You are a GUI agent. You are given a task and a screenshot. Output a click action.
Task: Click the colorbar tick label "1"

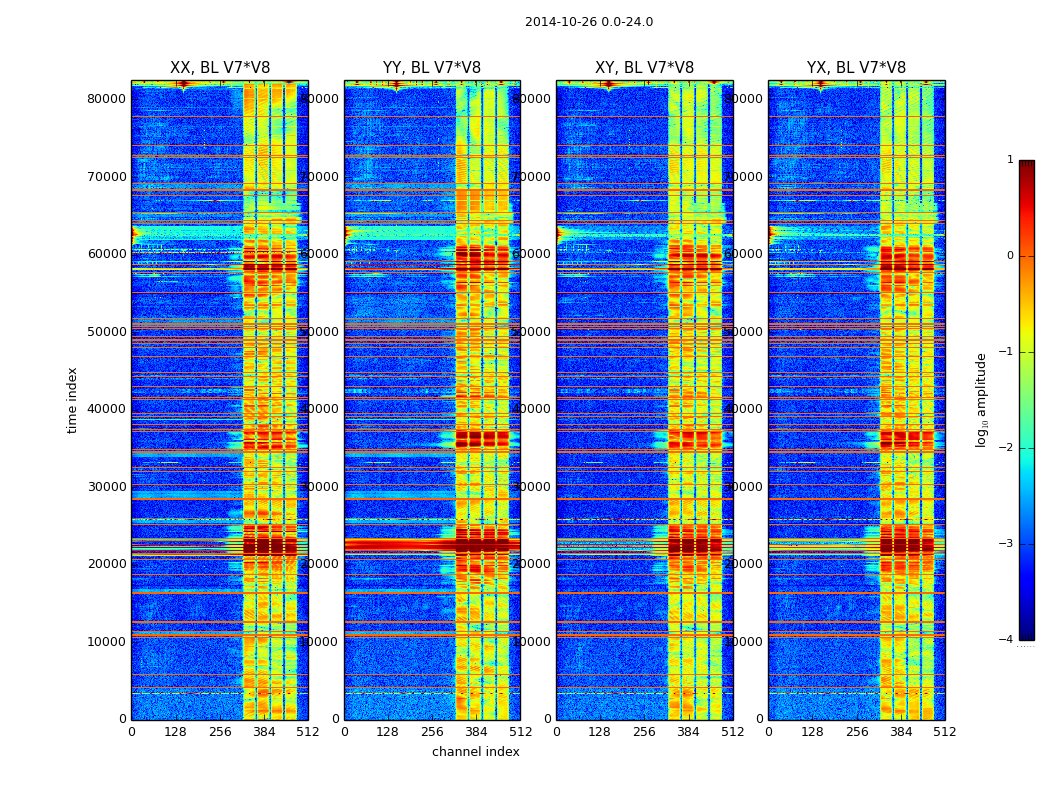1009,160
